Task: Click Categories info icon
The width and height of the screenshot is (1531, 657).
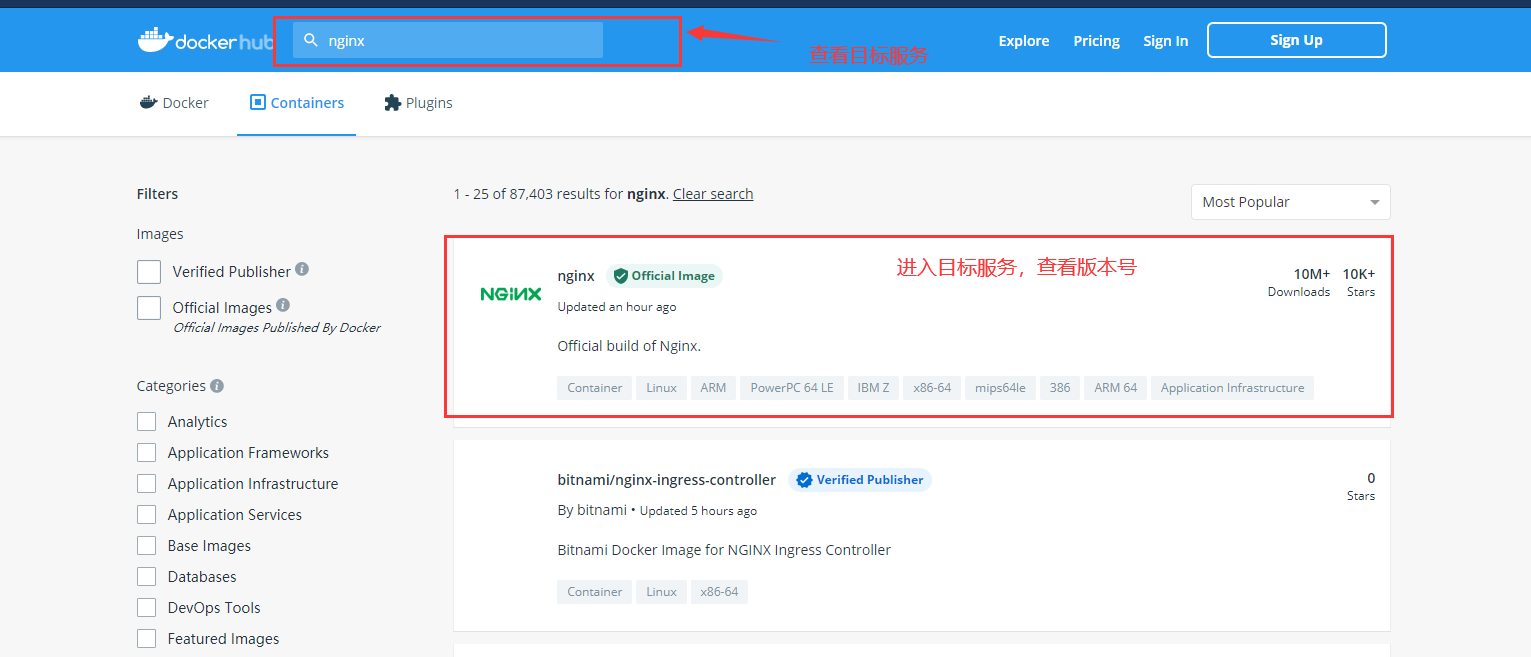Action: pyautogui.click(x=217, y=385)
